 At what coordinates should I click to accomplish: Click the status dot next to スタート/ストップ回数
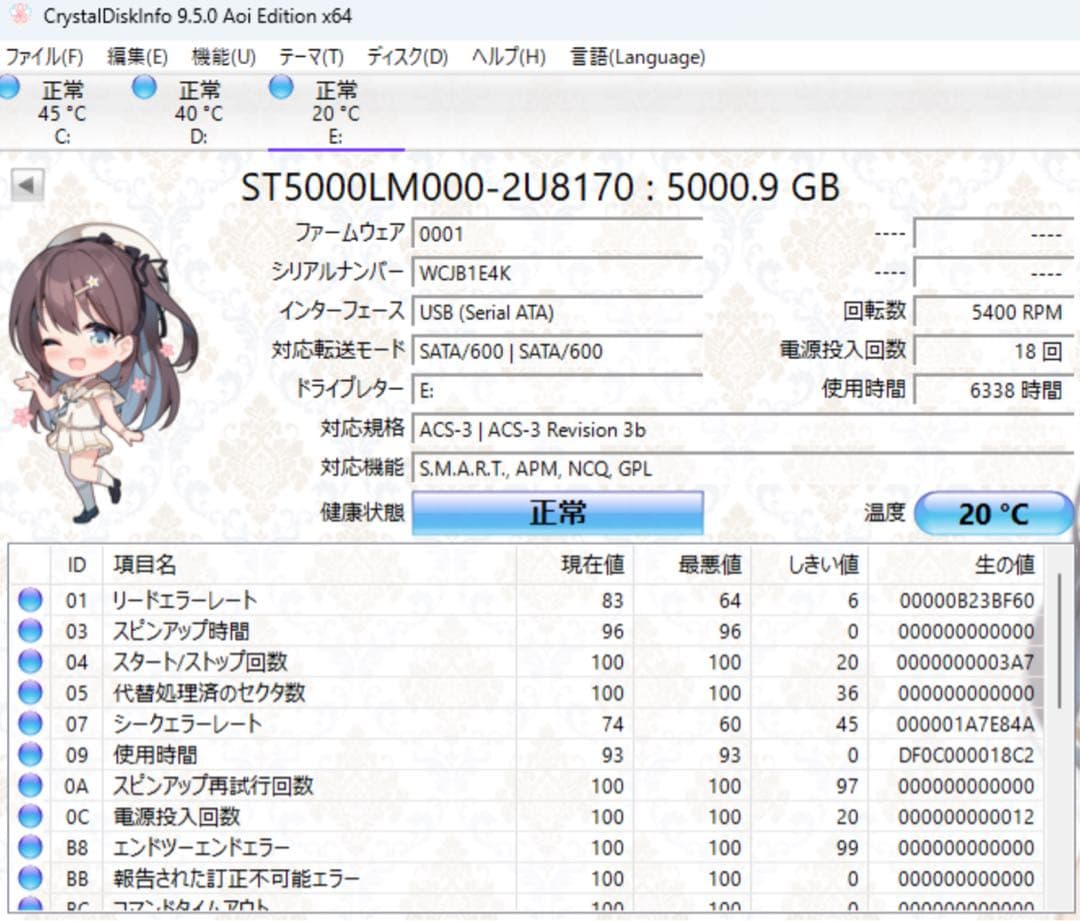[x=30, y=661]
